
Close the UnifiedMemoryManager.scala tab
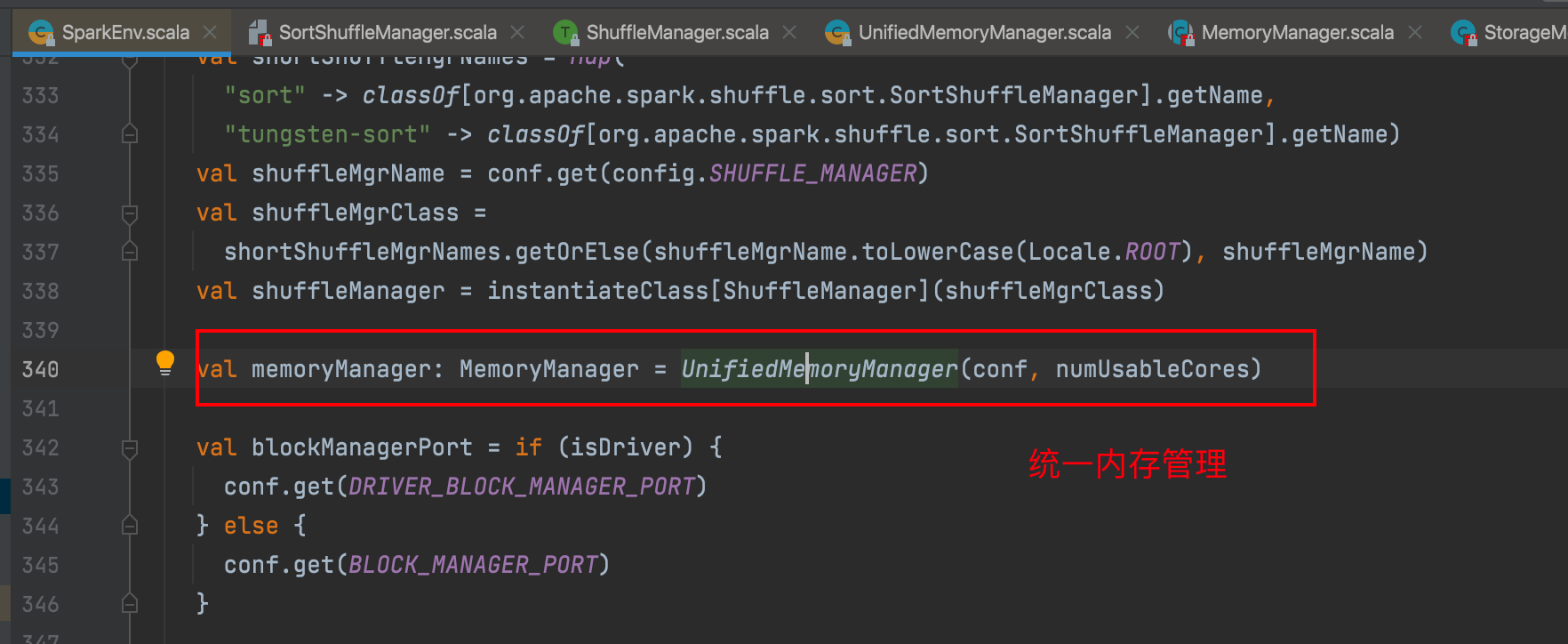coord(1132,33)
